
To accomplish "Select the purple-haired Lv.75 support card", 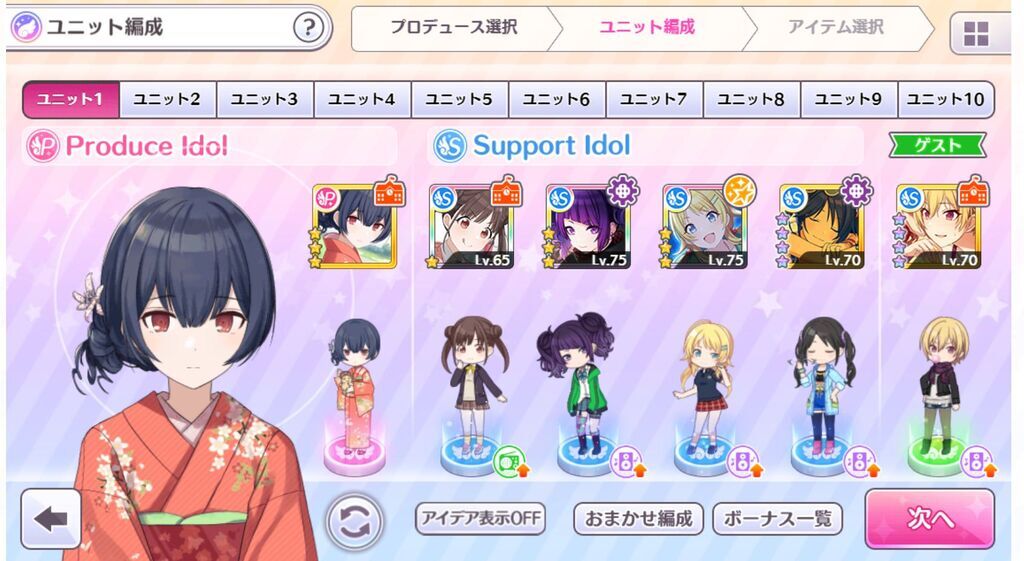I will click(588, 226).
